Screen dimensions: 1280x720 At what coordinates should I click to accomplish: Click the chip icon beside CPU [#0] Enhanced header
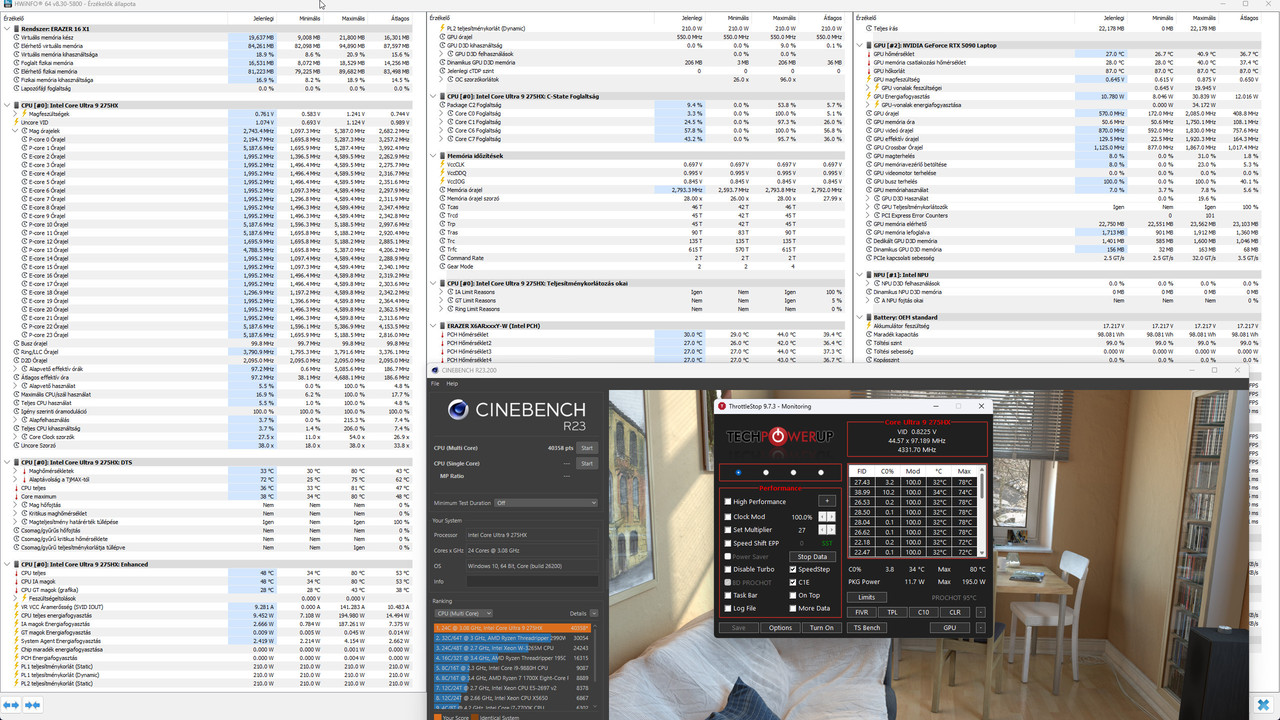[x=16, y=564]
